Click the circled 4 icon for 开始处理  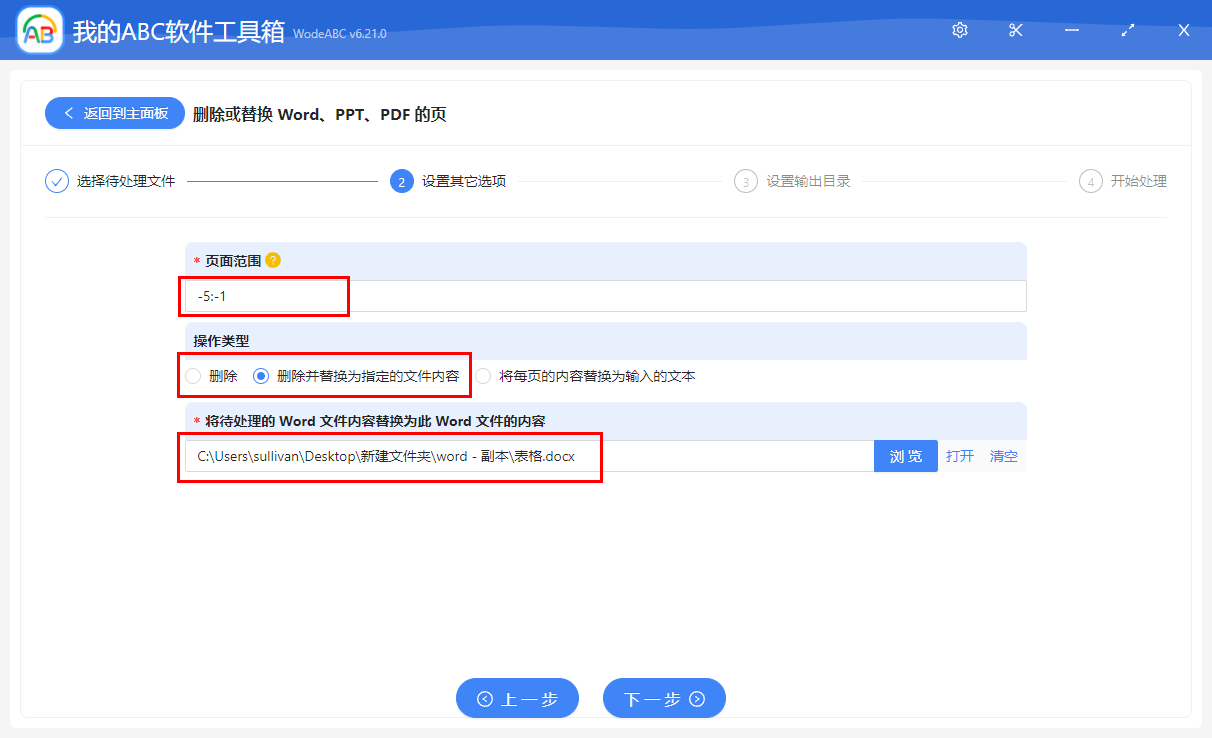(x=1090, y=181)
